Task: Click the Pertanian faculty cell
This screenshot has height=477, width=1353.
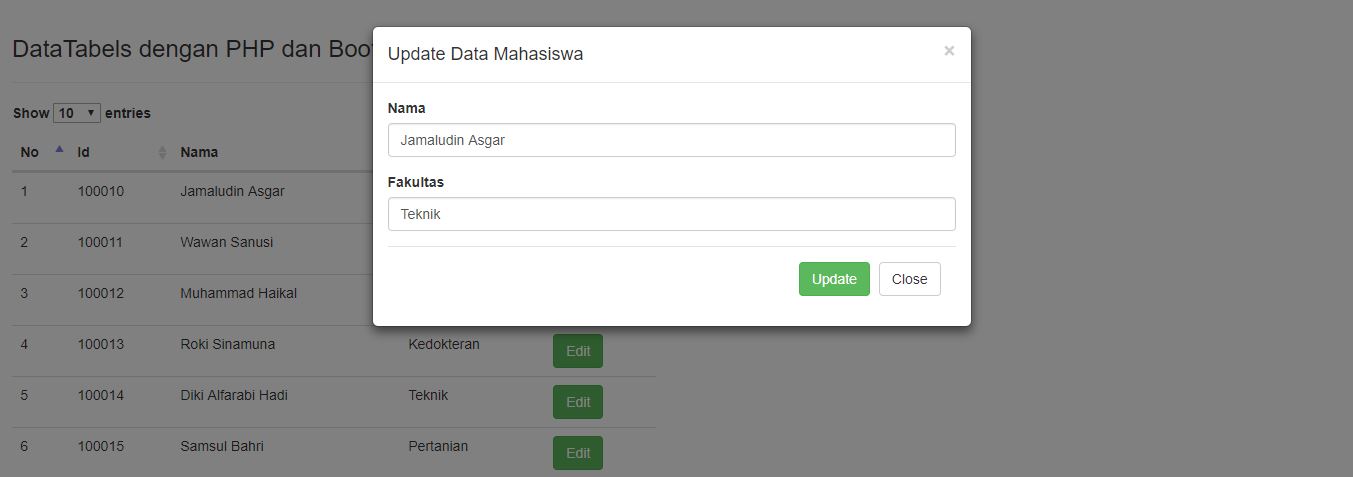Action: pyautogui.click(x=438, y=446)
